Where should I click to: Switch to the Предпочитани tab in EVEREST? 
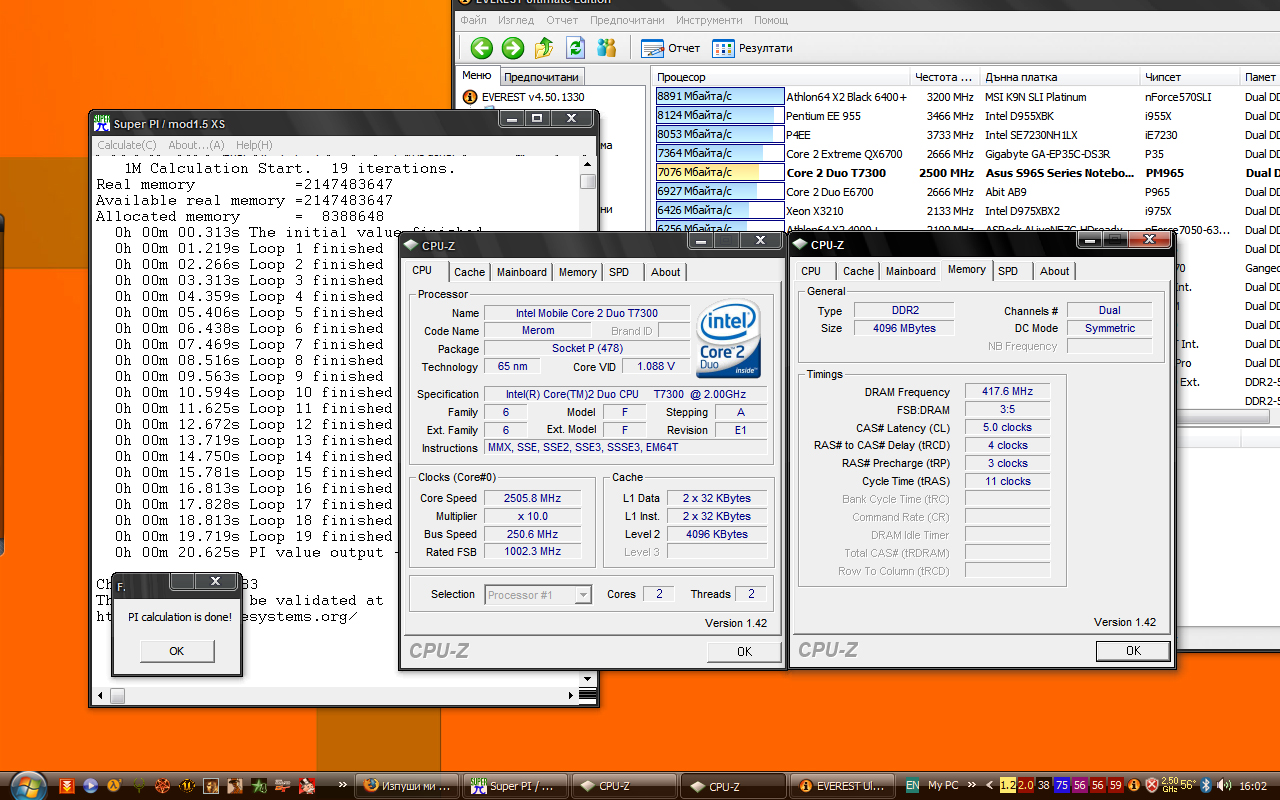click(x=541, y=77)
